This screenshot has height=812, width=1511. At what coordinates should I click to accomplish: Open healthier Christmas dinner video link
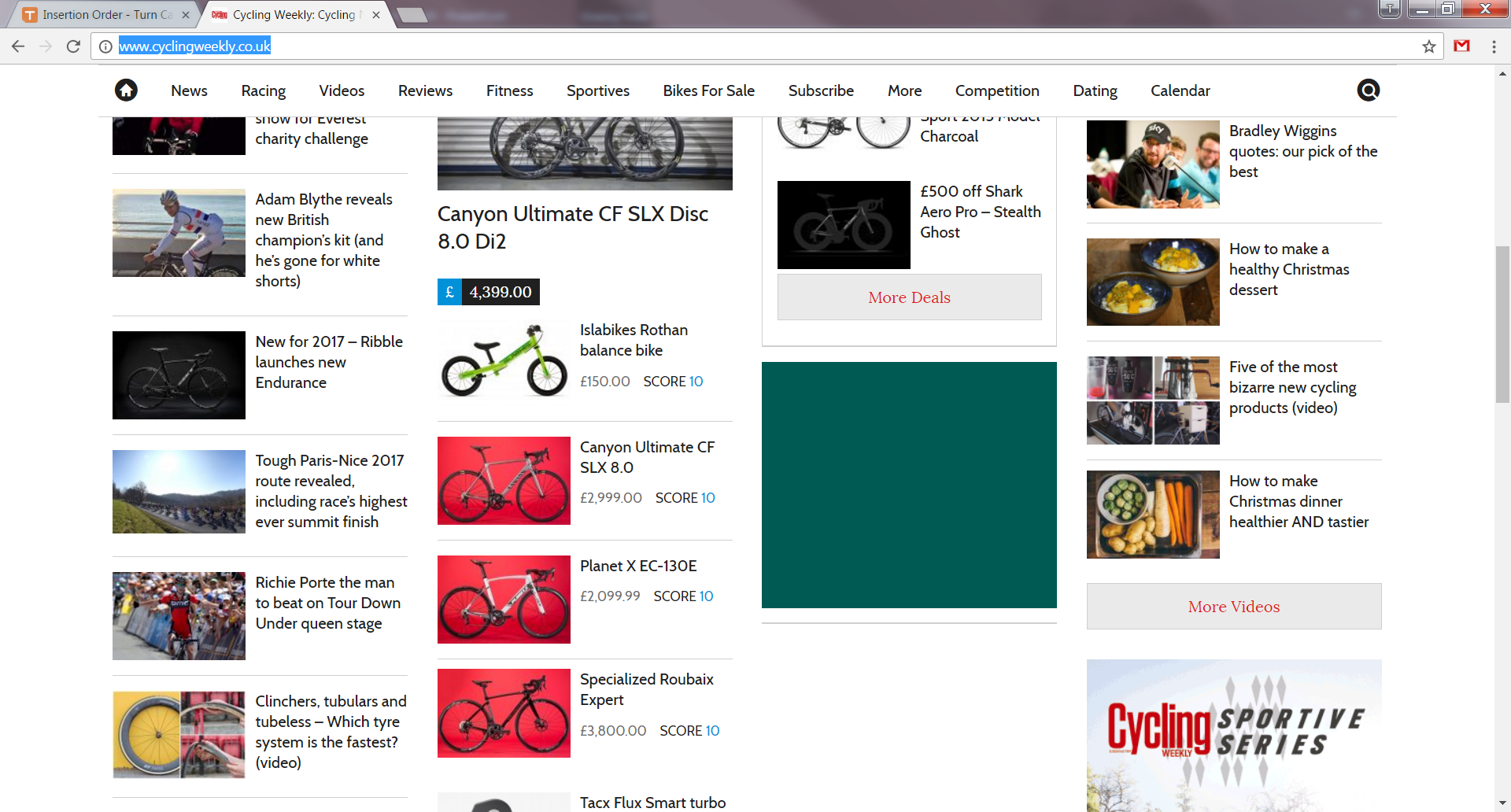click(1299, 501)
